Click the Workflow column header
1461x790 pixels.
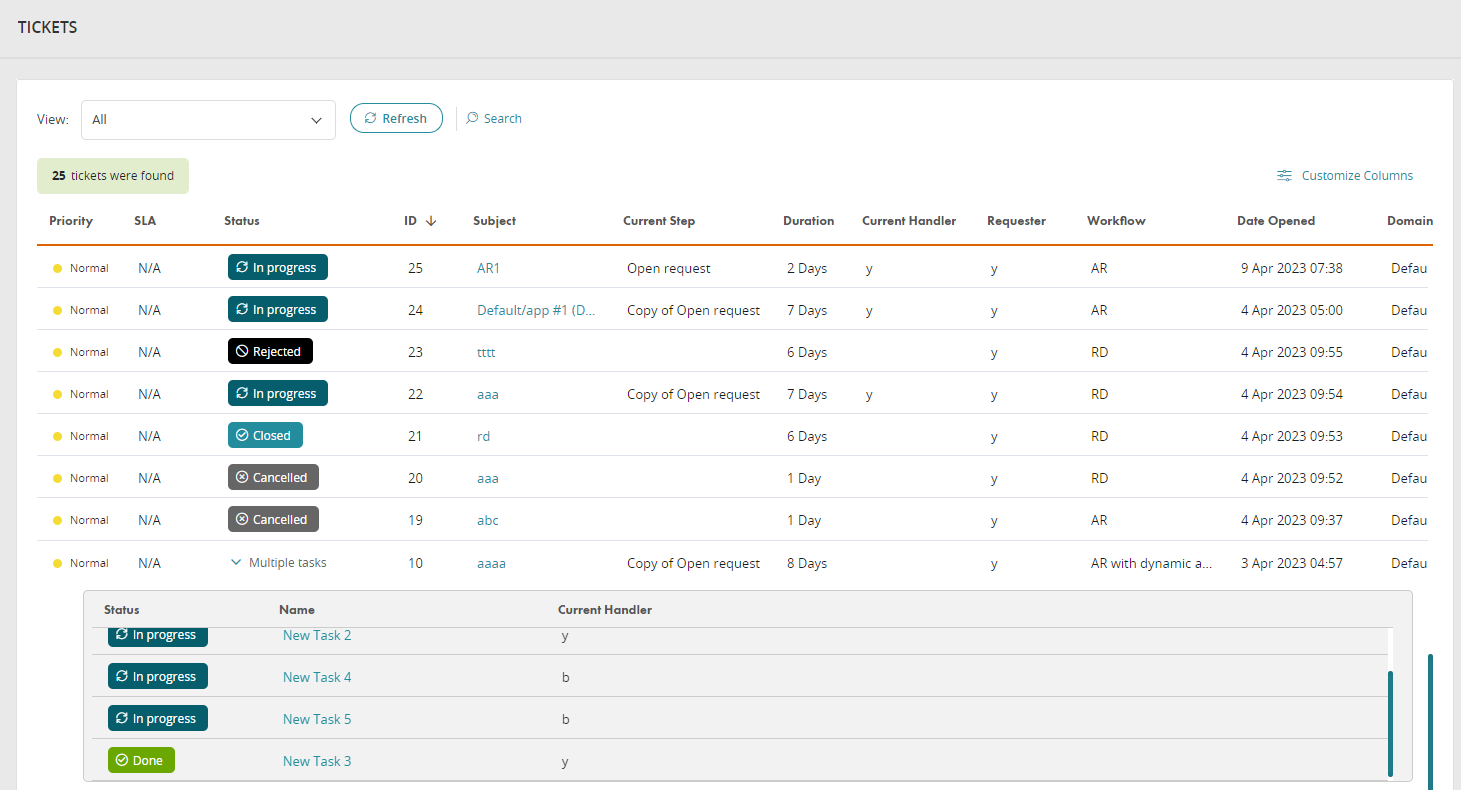(1116, 221)
